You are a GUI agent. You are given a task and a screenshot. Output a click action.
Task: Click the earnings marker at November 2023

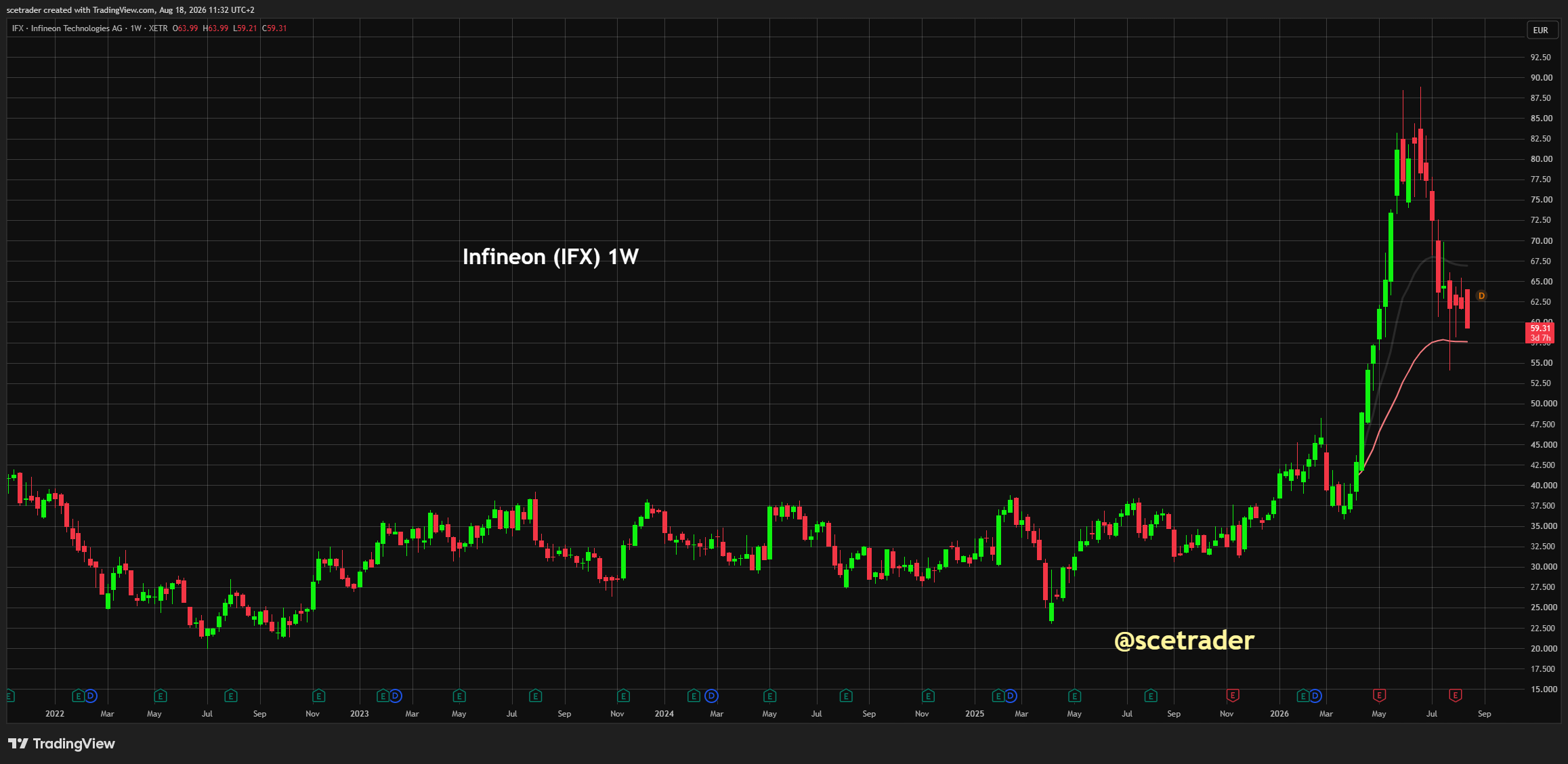tap(624, 696)
